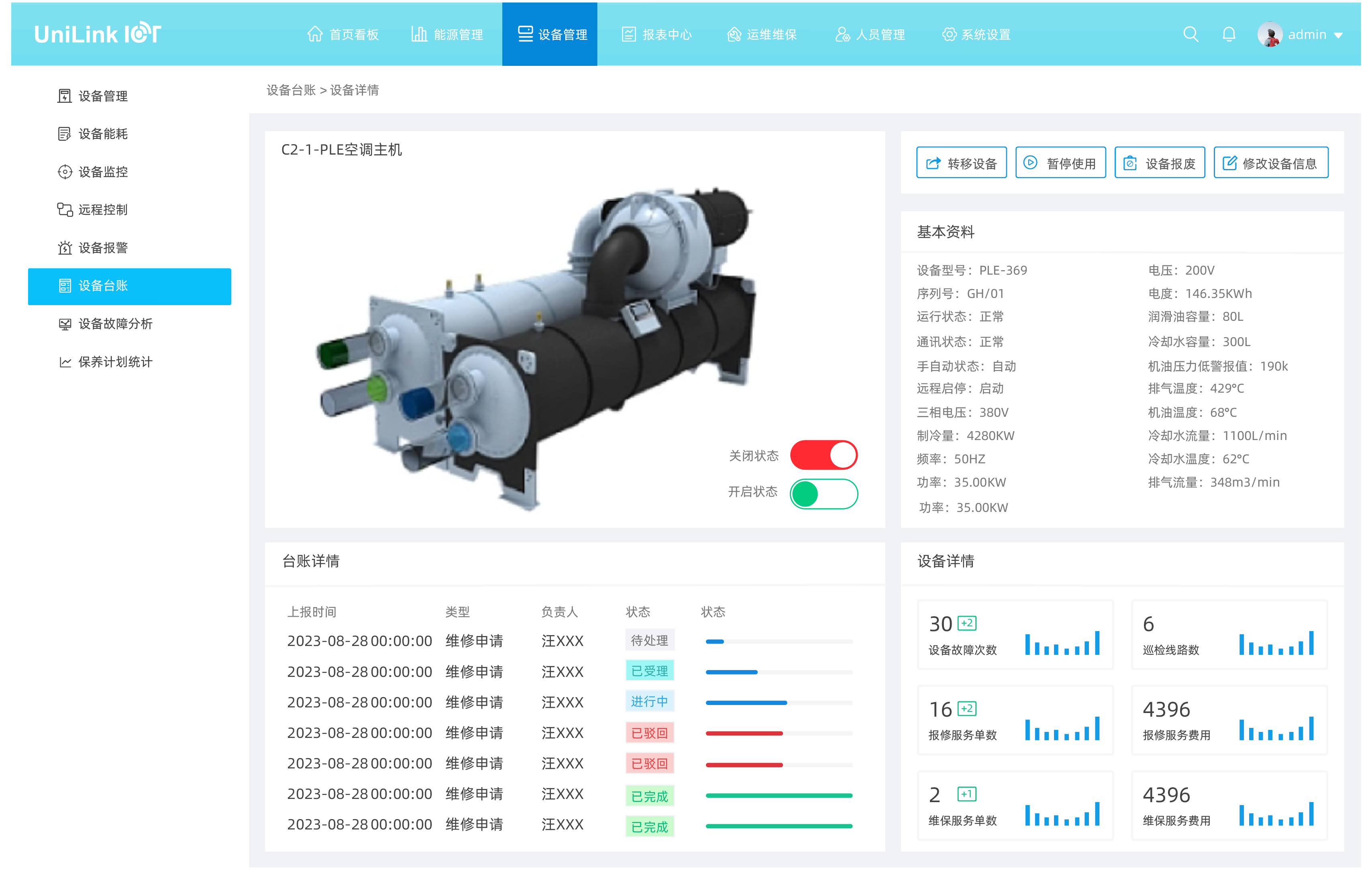Click the 报修服务单数 bar chart
This screenshot has width=1372, height=870.
(x=1062, y=728)
